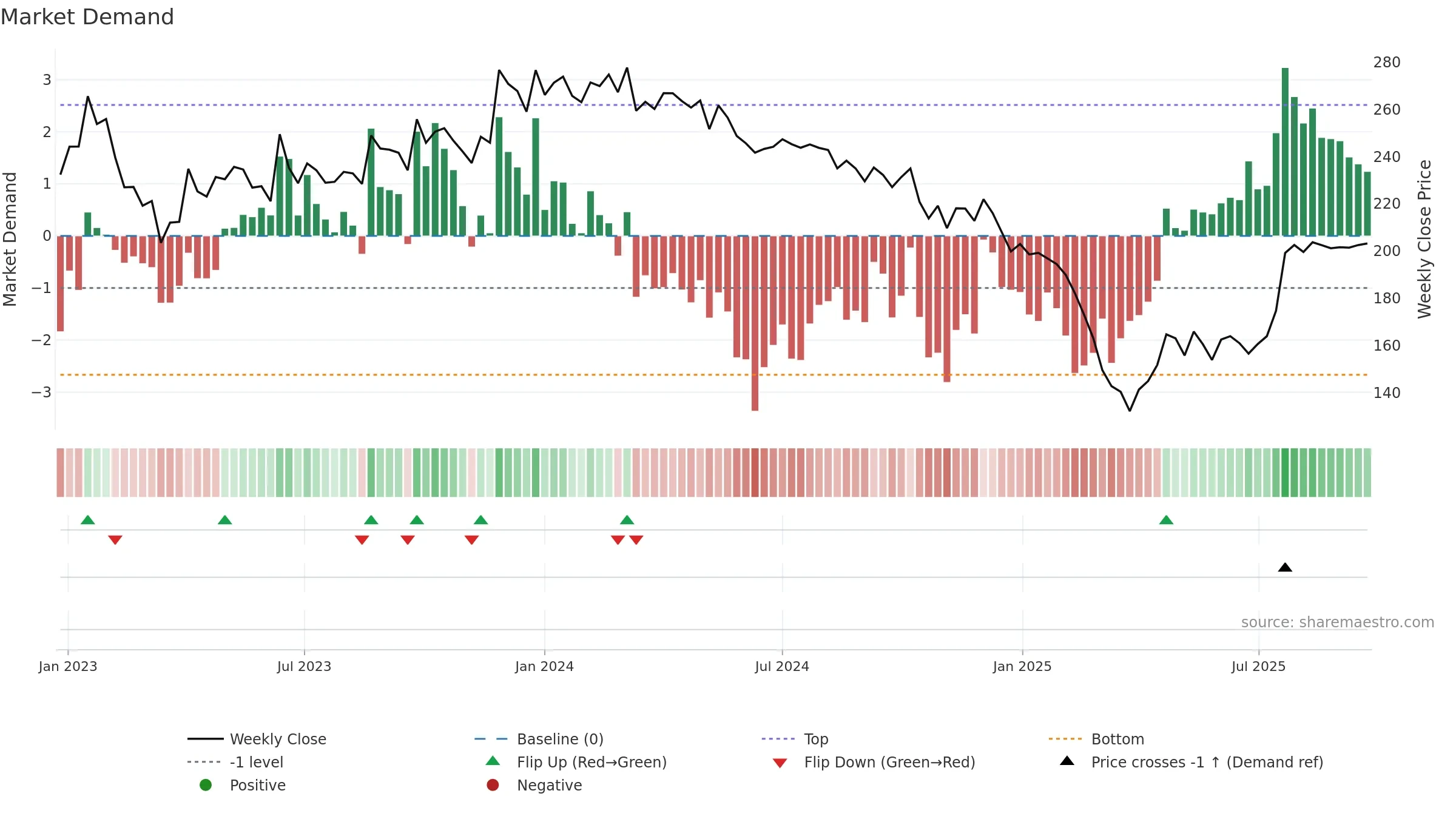Click the deepest red demand bar near June 2024

(x=755, y=323)
